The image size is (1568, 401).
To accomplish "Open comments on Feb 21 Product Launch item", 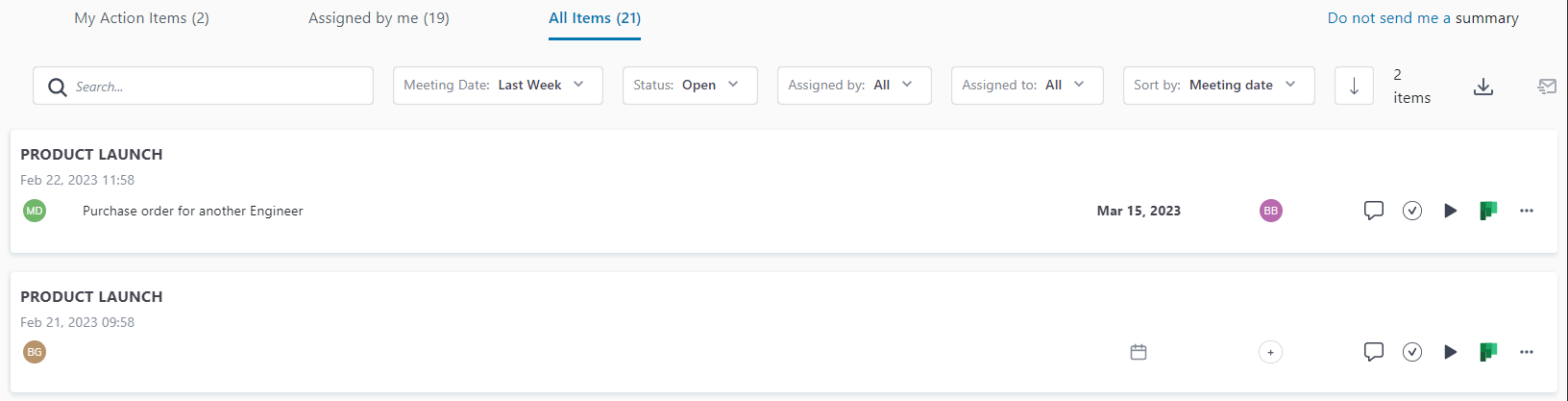I will (x=1373, y=352).
